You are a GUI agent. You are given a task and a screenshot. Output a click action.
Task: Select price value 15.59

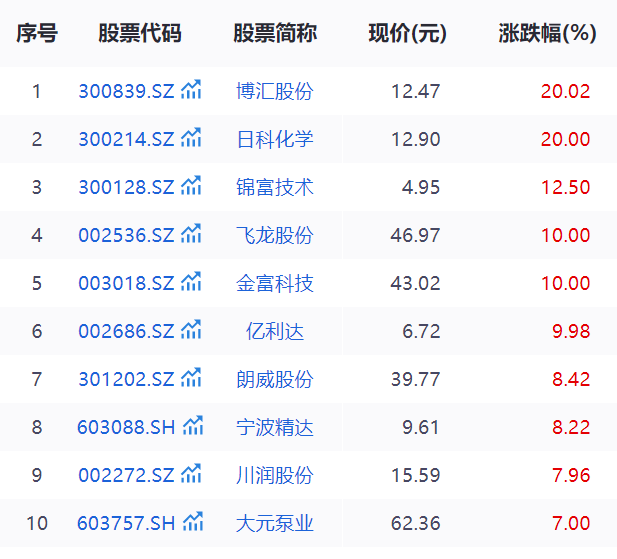click(416, 475)
